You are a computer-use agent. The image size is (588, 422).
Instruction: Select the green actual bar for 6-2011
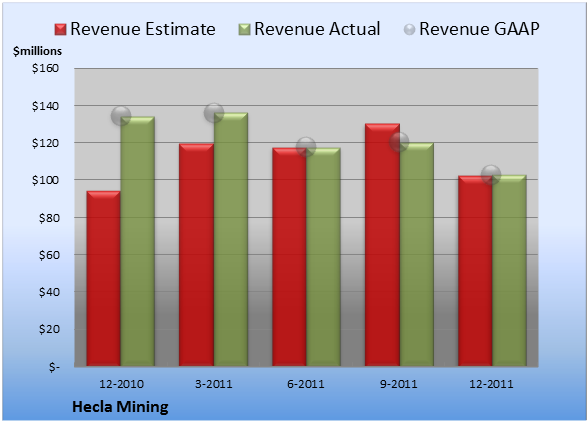323,257
